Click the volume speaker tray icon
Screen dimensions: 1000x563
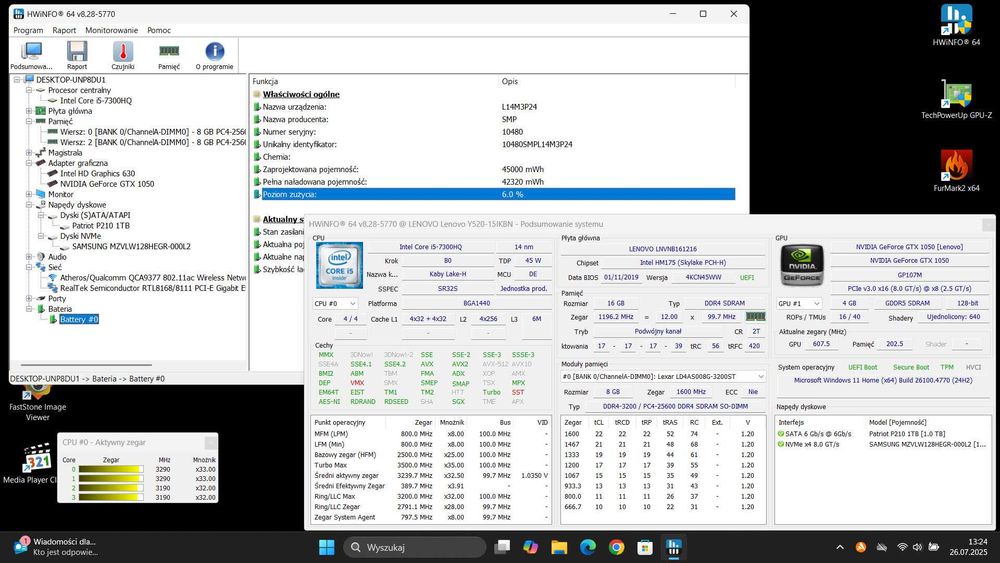pos(917,547)
